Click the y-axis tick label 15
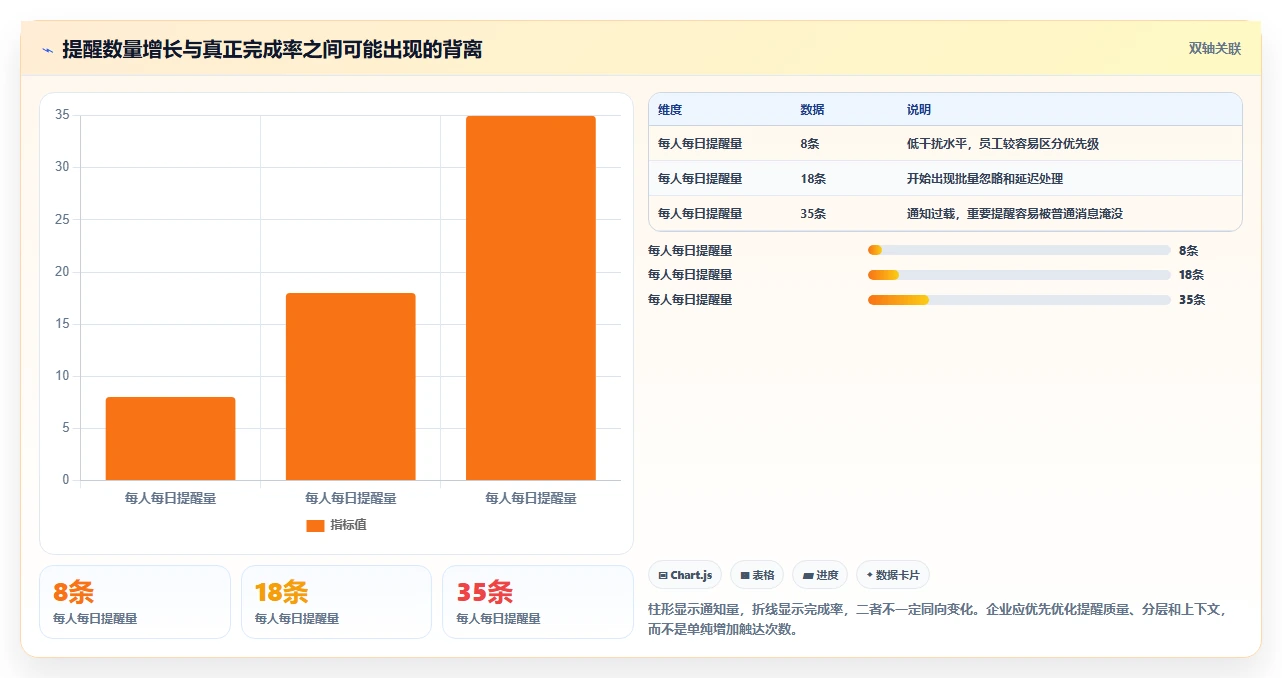 (62, 324)
